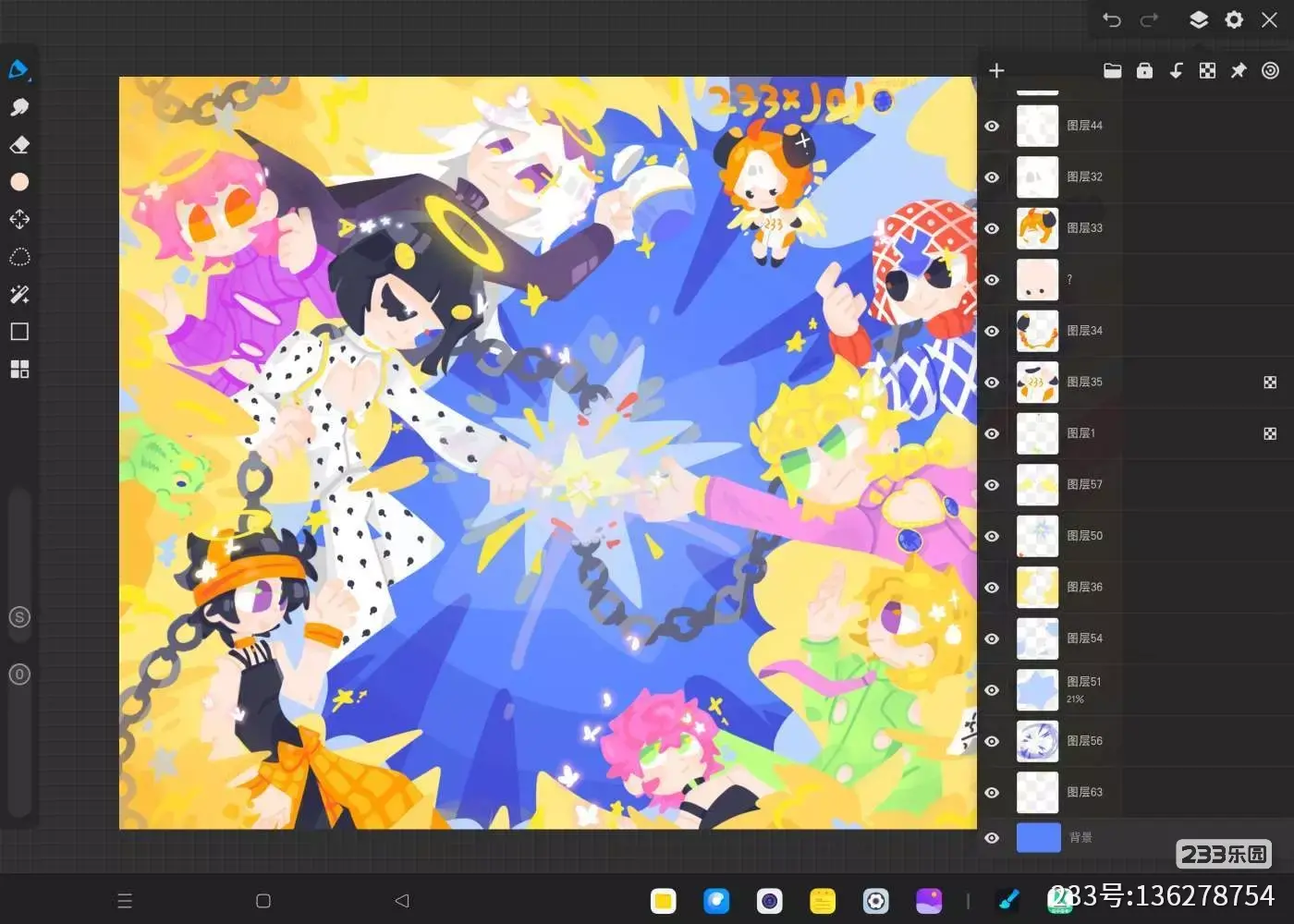Hide layer 图层44
Screen dimensions: 1294x924
pyautogui.click(x=992, y=126)
